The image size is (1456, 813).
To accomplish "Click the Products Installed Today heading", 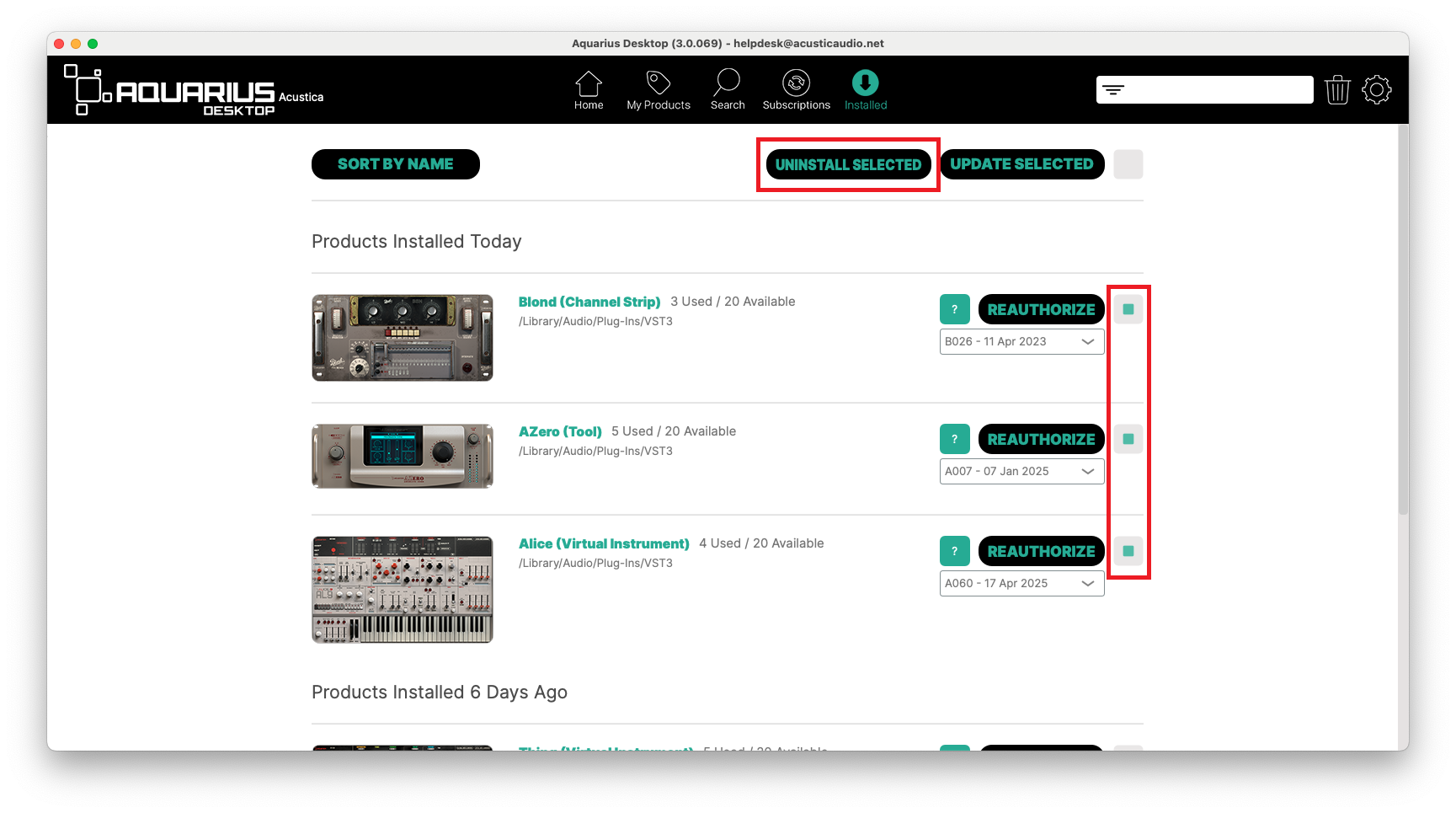I will tap(417, 242).
